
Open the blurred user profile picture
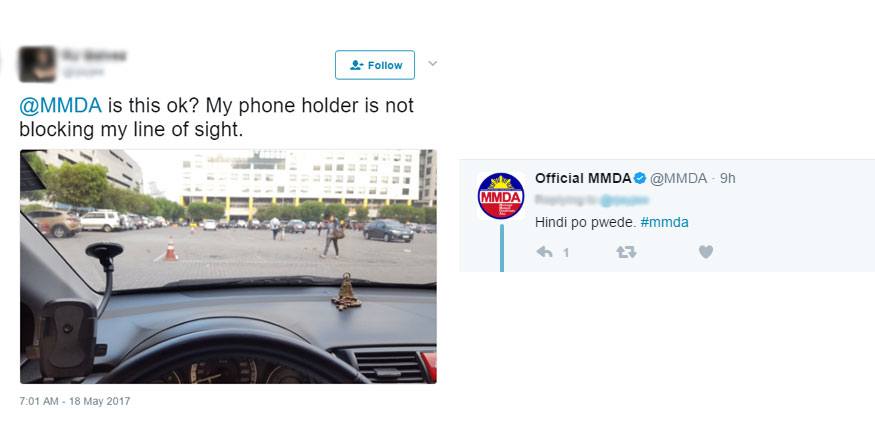pos(37,64)
